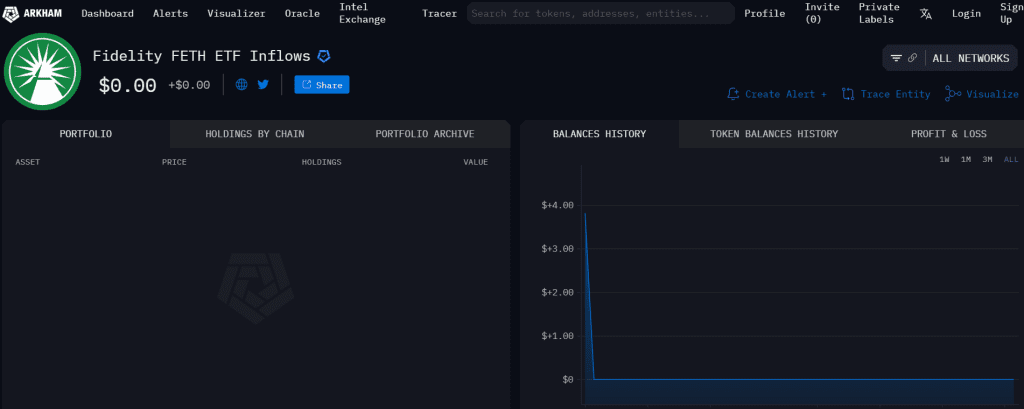Click the HOLDINGS column header
Screen dimensions: 1024x409
click(321, 162)
